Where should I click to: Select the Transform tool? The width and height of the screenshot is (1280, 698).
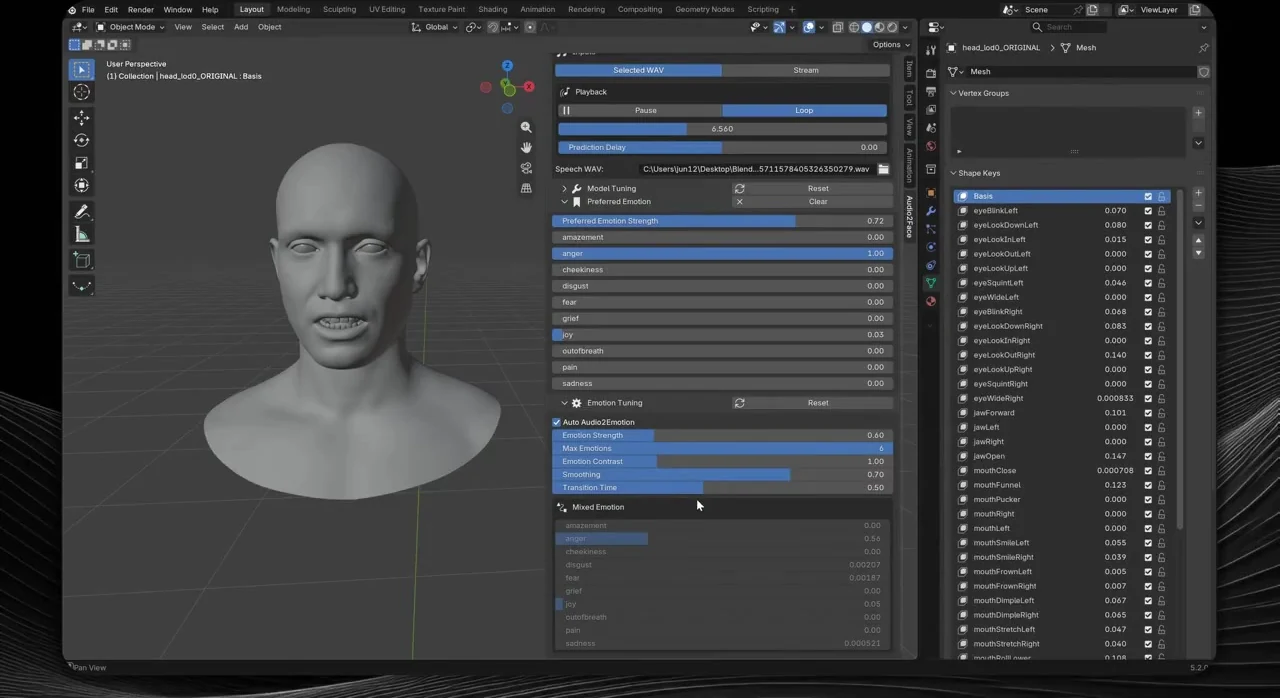82,185
